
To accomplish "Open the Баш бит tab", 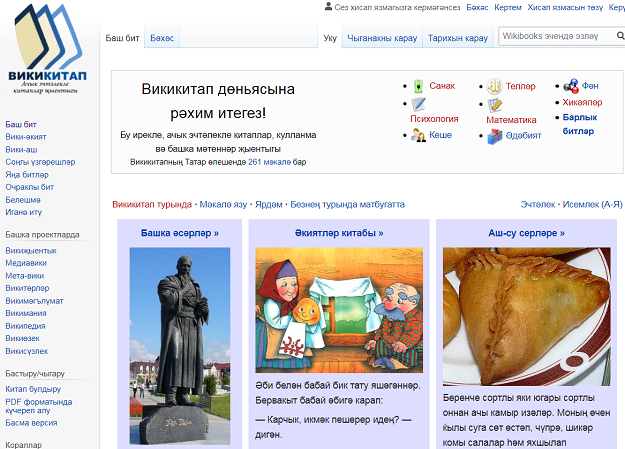I will click(x=122, y=38).
